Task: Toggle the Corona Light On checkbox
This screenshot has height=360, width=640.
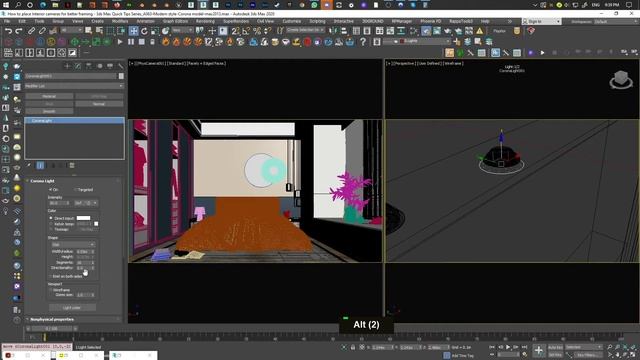Action: click(x=51, y=190)
